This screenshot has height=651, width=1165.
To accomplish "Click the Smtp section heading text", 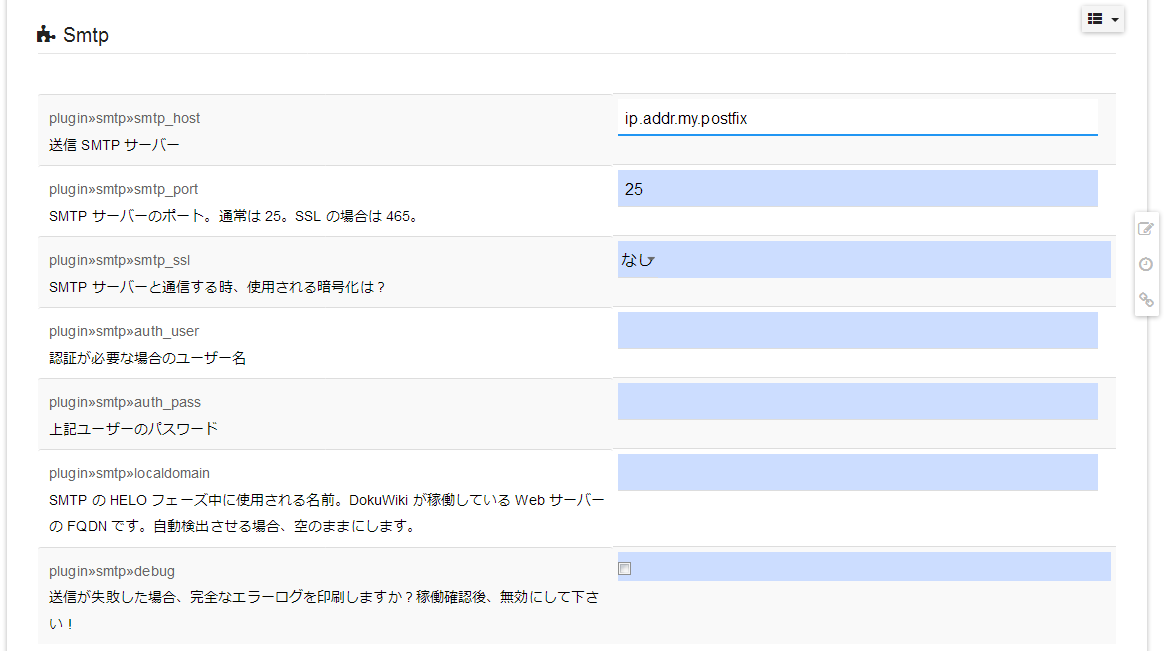I will point(86,36).
